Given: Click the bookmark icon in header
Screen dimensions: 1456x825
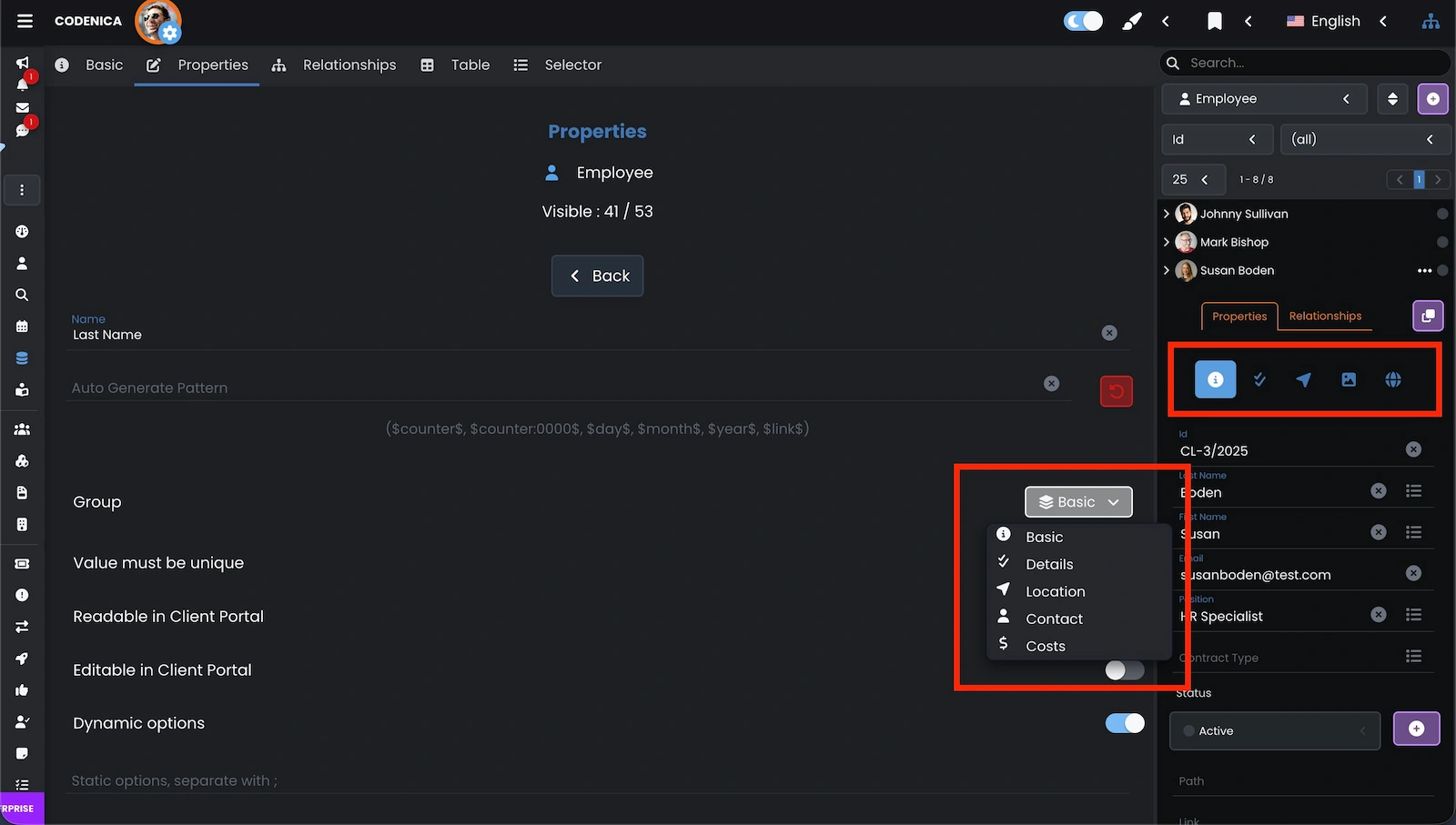Looking at the screenshot, I should click(x=1214, y=21).
